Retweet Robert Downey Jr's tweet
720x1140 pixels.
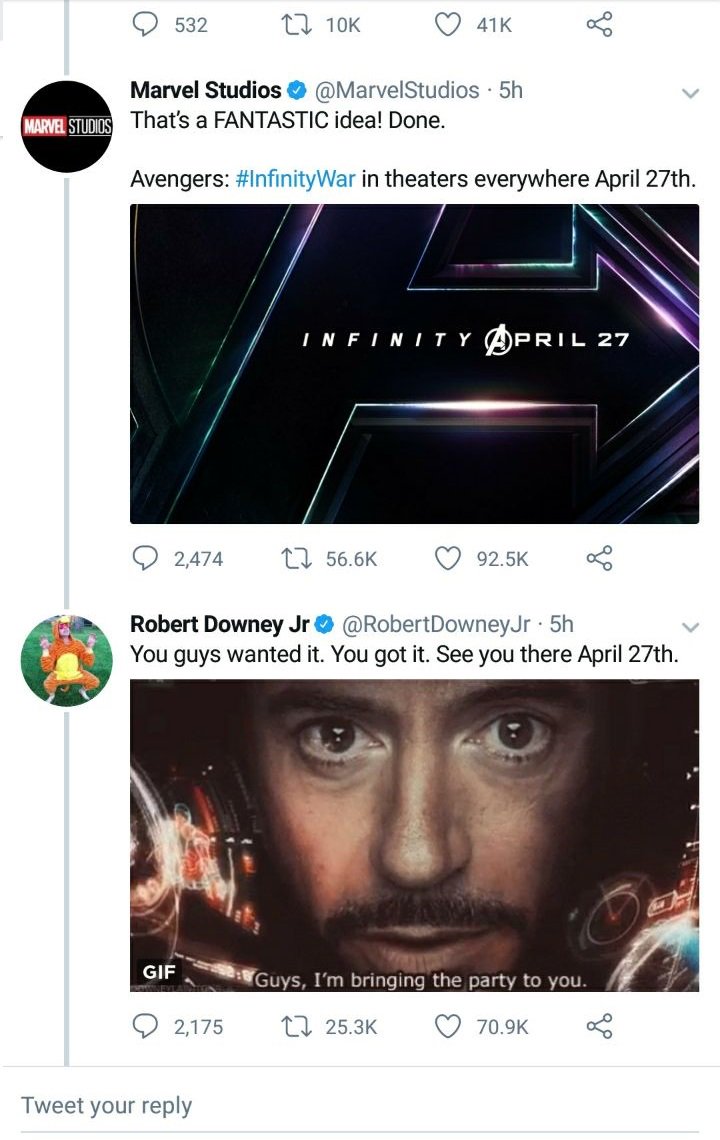click(296, 1027)
